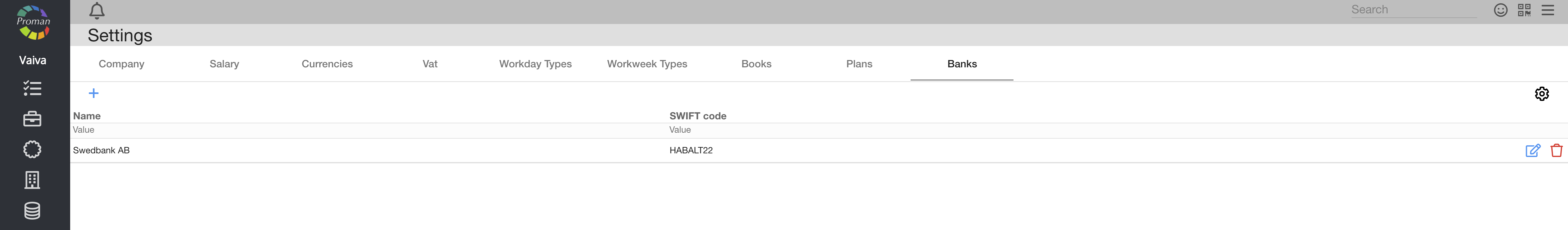Switch to the Company tab
Screen dimensions: 1568x230
pyautogui.click(x=121, y=64)
